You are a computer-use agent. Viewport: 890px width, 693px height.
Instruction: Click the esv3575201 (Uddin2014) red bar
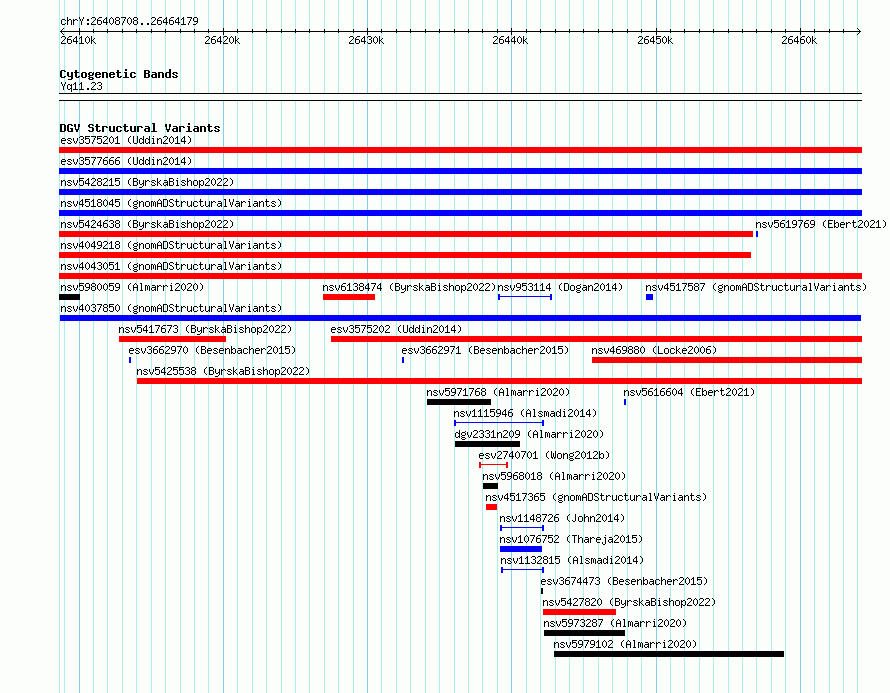[x=460, y=150]
